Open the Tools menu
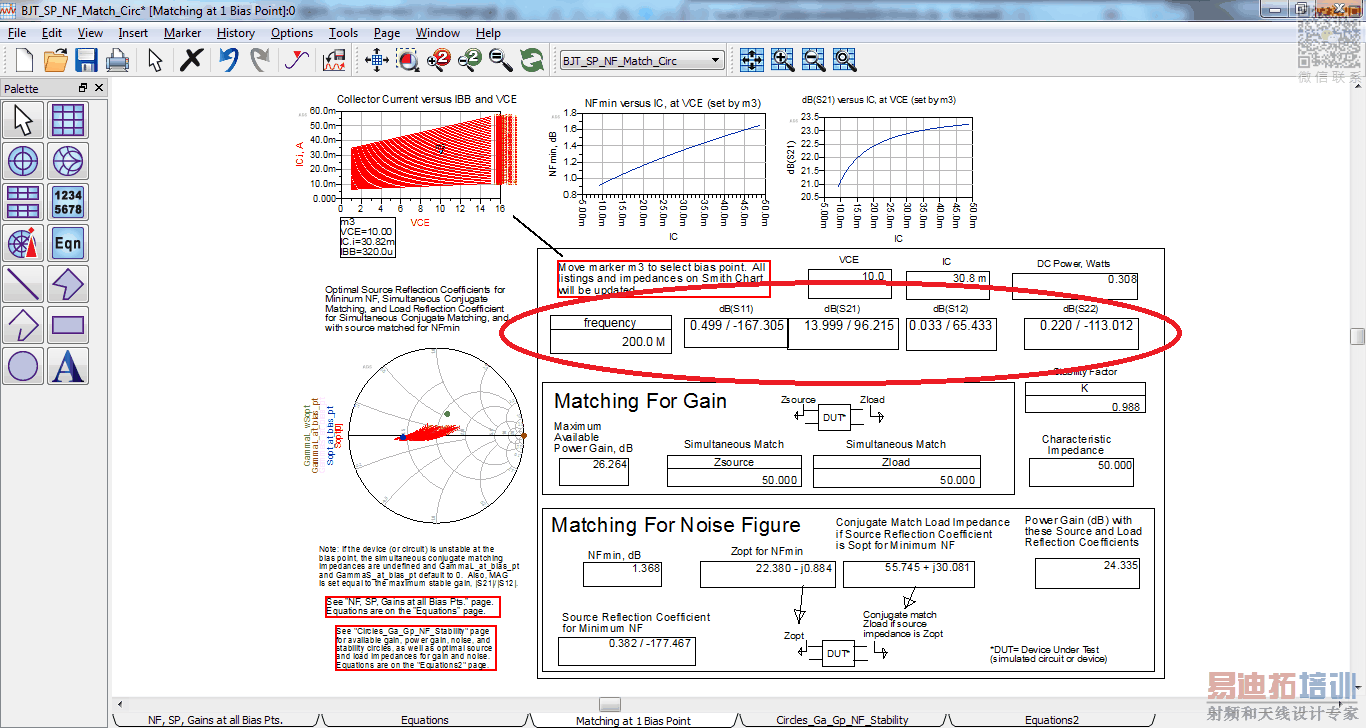 pyautogui.click(x=344, y=33)
